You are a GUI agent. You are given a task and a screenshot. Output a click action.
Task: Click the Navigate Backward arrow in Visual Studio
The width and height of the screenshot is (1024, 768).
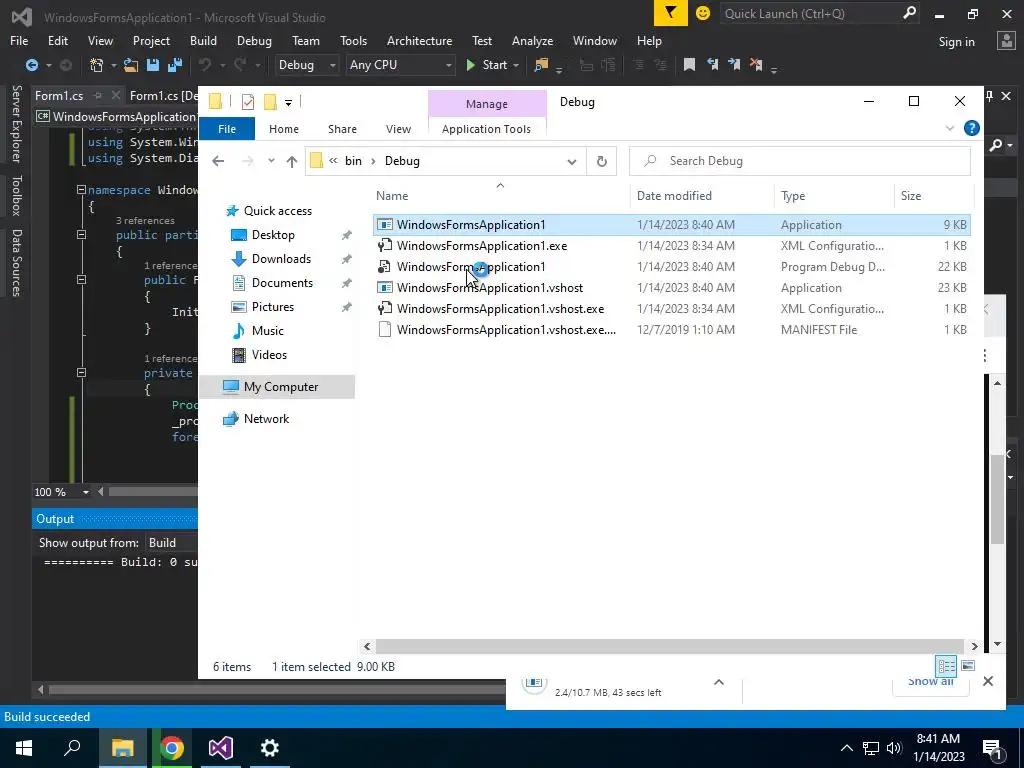click(31, 65)
